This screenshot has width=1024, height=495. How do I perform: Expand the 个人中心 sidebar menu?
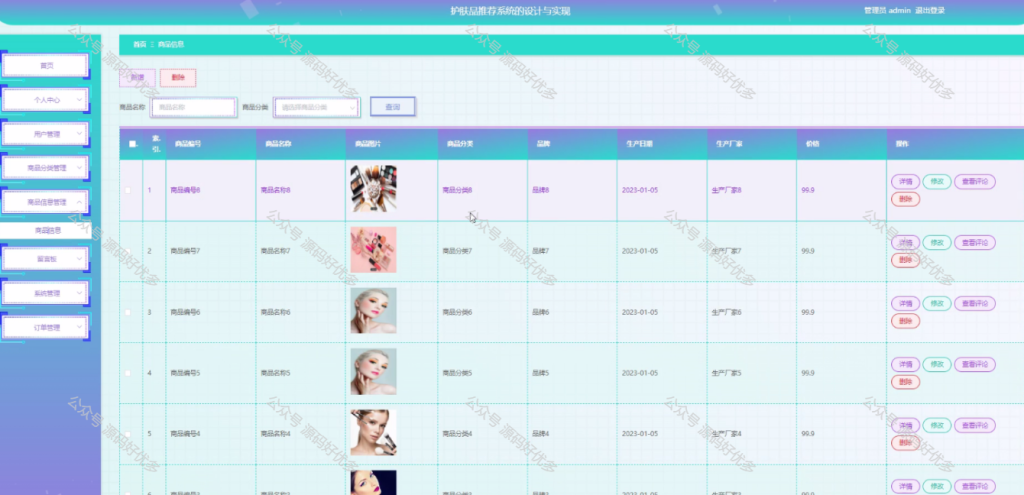[x=45, y=100]
